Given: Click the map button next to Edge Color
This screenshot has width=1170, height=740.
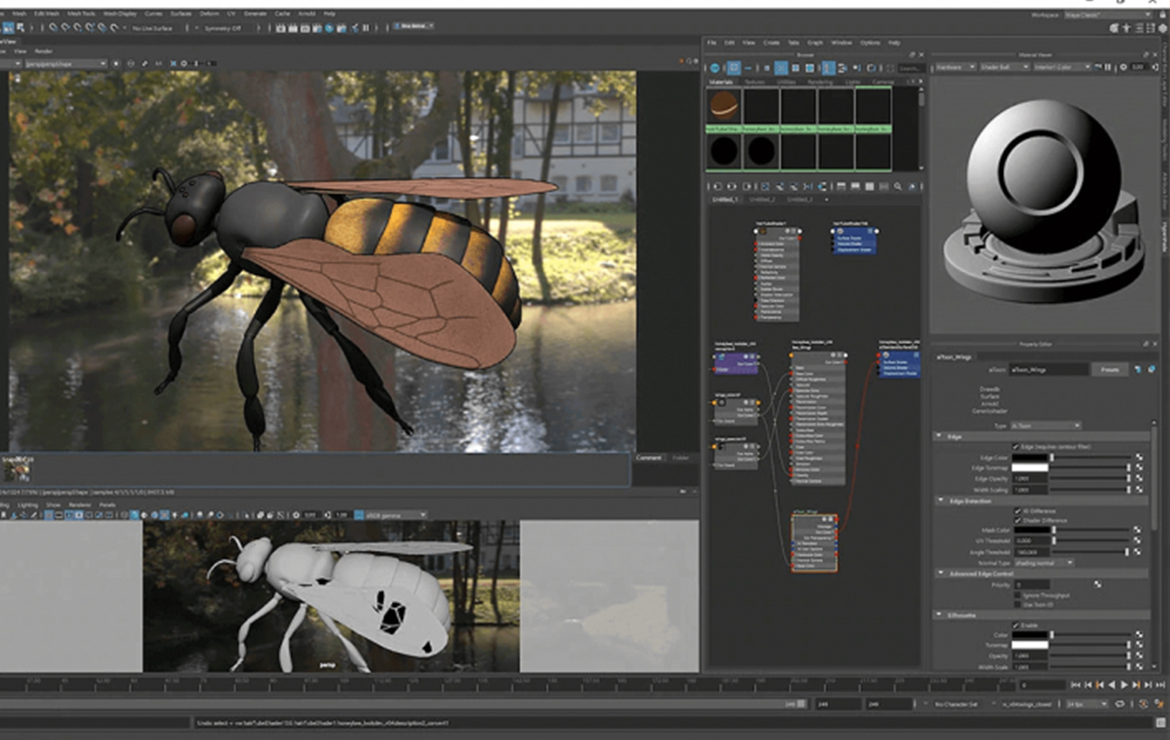Looking at the screenshot, I should pos(1138,458).
